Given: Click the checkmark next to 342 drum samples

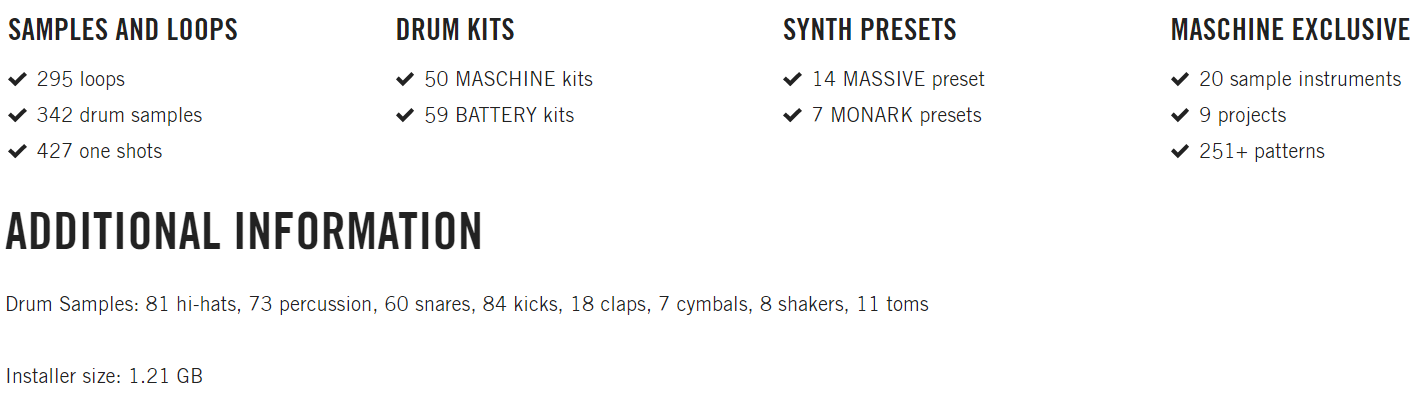Looking at the screenshot, I should click(16, 115).
